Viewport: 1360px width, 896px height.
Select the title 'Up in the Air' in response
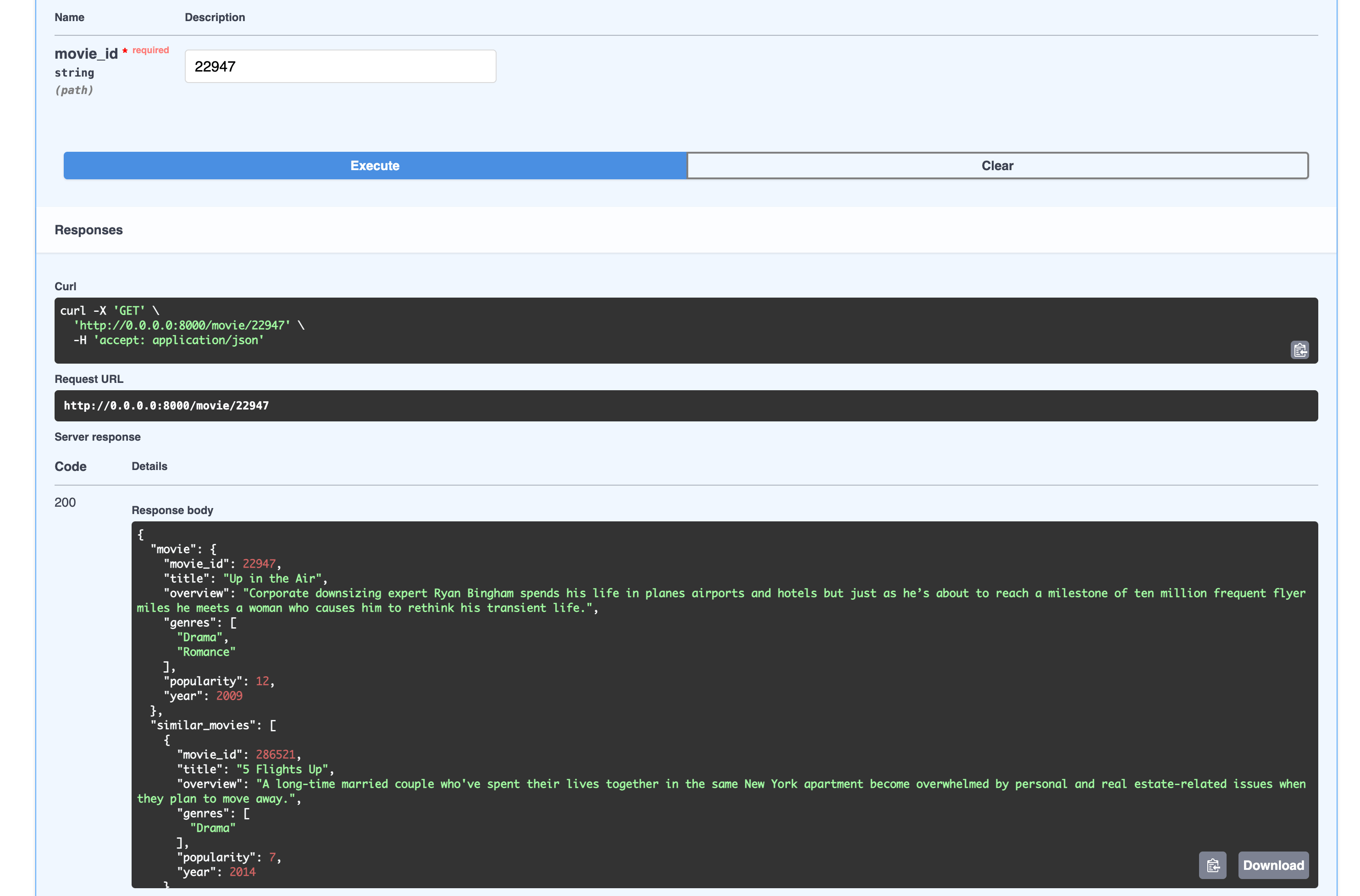click(271, 578)
